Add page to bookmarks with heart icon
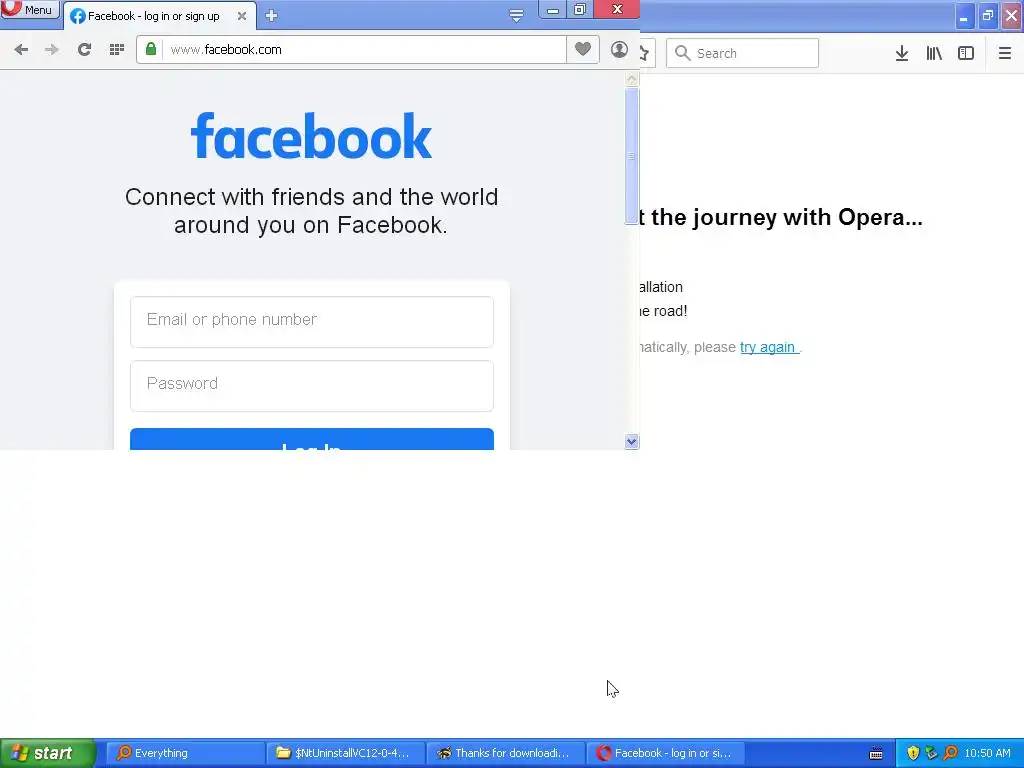The image size is (1024, 768). [x=583, y=49]
